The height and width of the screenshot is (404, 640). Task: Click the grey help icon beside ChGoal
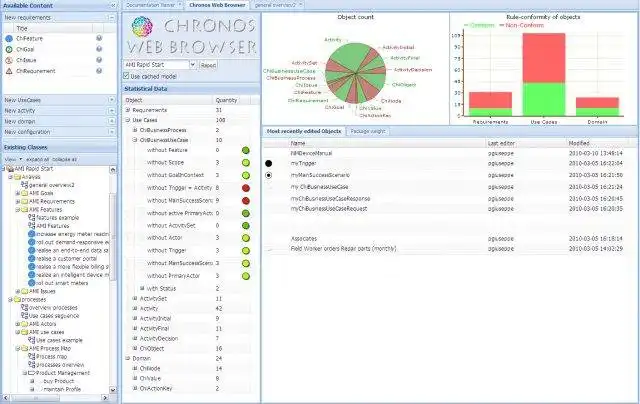coord(99,49)
